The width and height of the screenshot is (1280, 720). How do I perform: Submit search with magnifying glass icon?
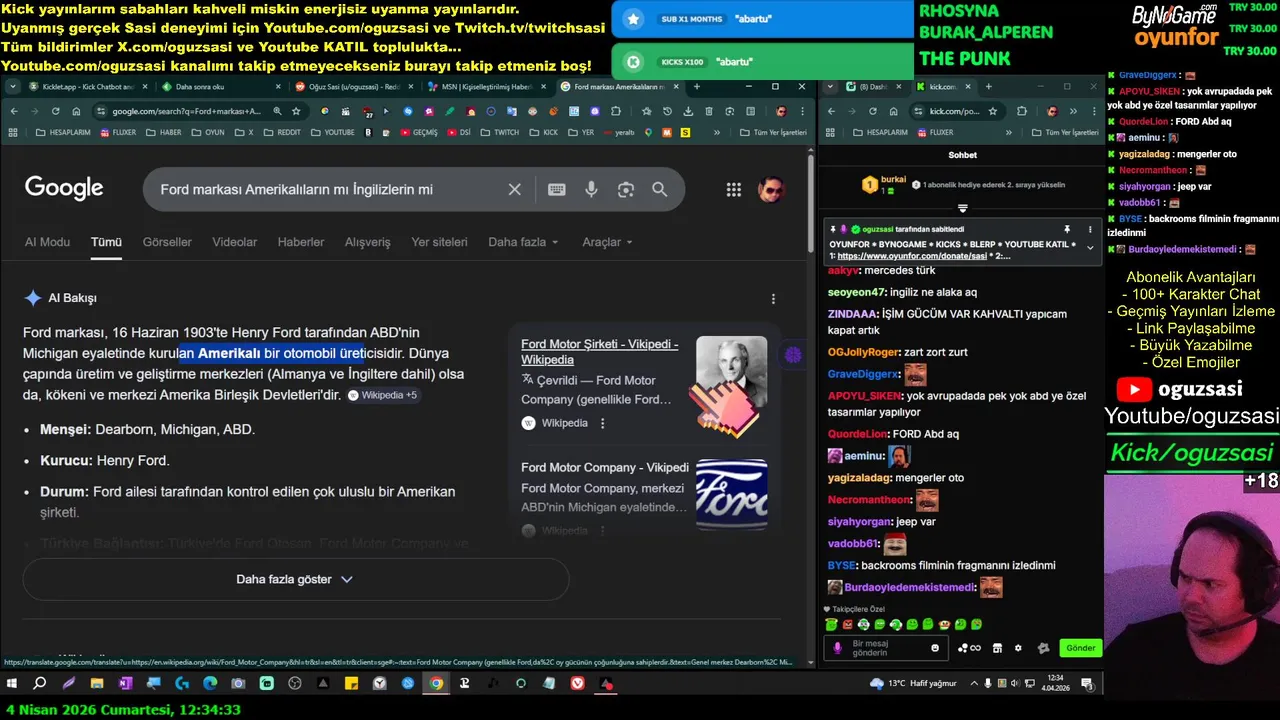pos(660,189)
